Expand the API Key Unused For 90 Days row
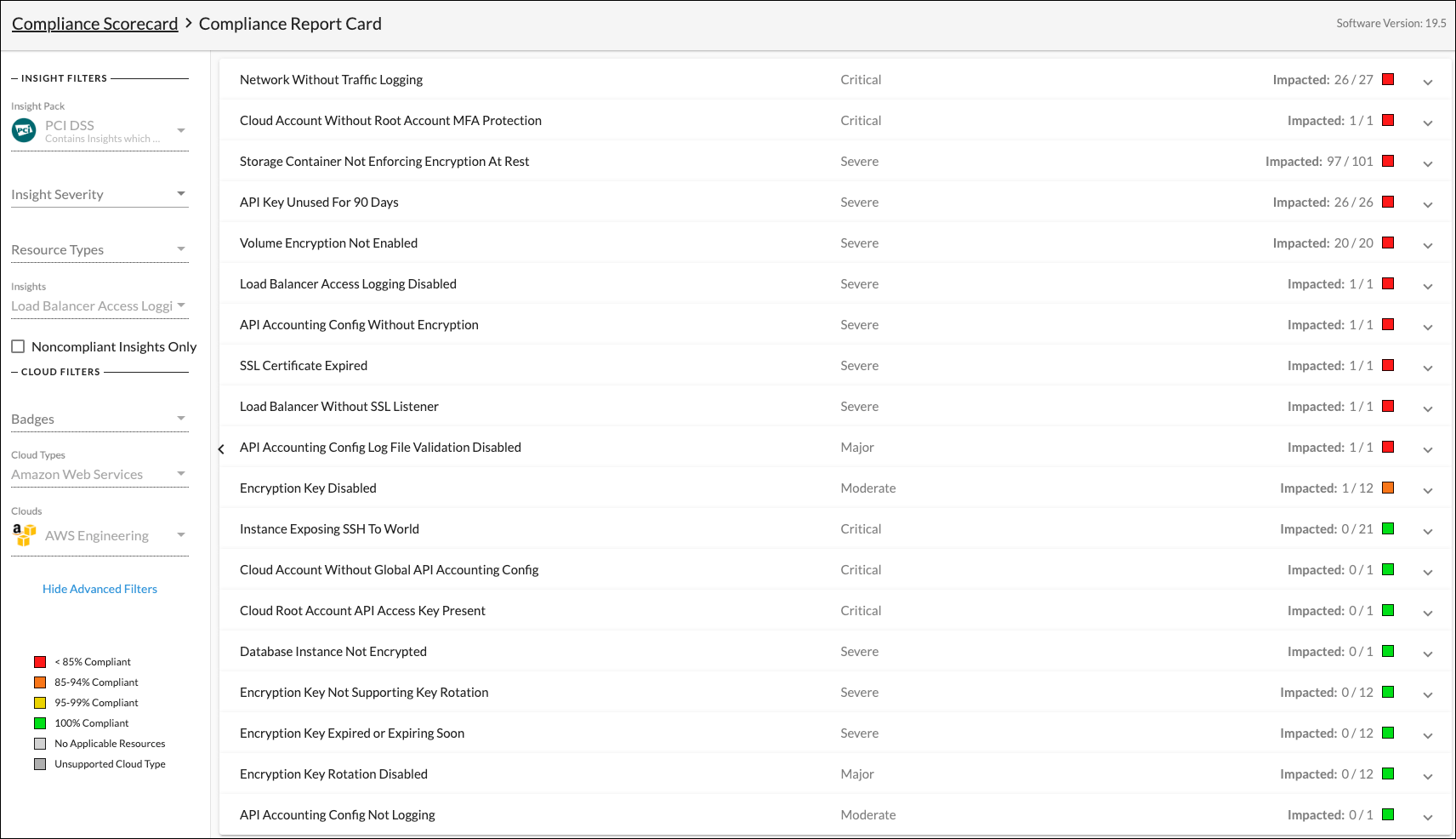The image size is (1456, 839). tap(1428, 203)
